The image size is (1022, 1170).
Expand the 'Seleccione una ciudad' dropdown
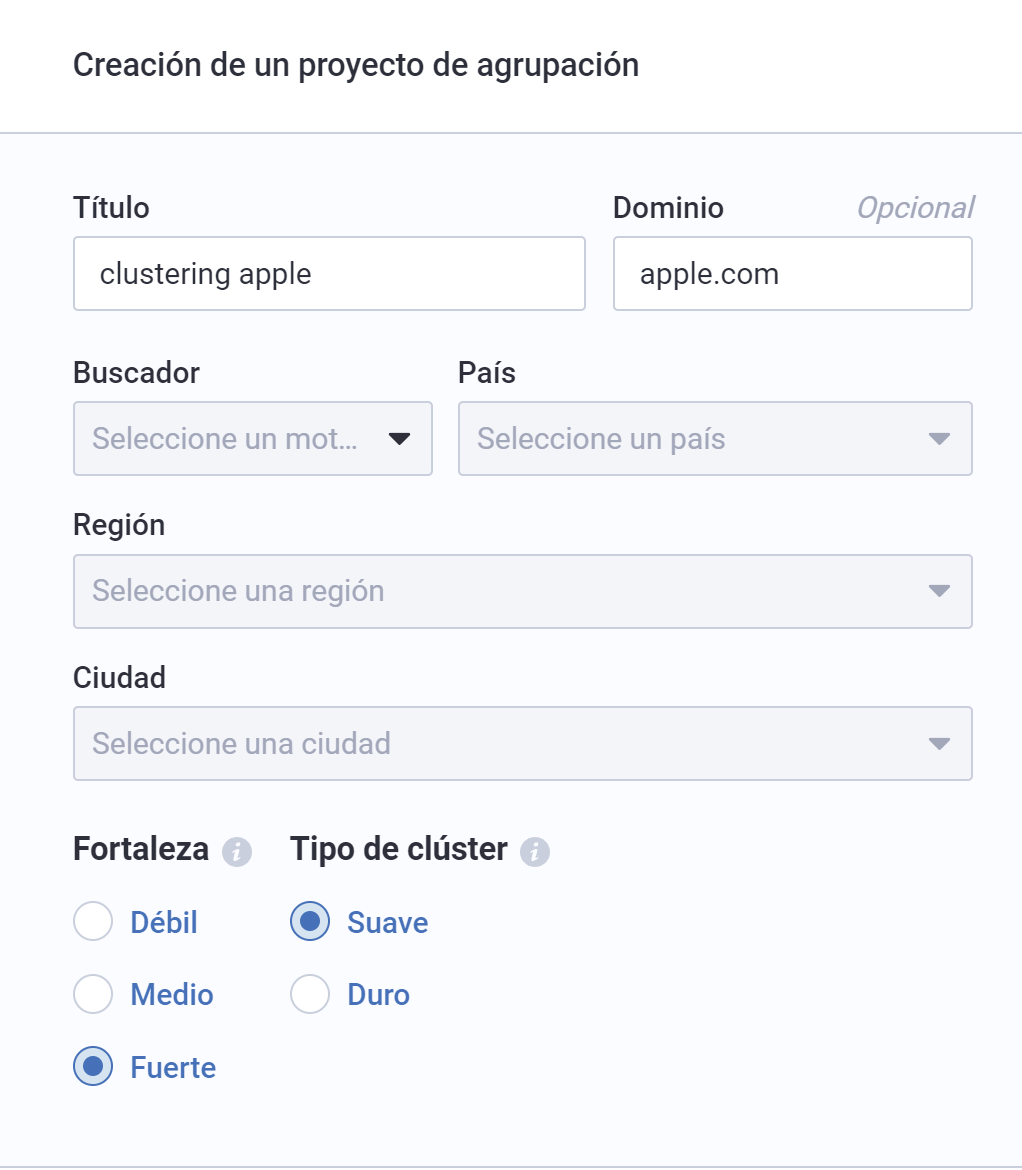tap(500, 744)
